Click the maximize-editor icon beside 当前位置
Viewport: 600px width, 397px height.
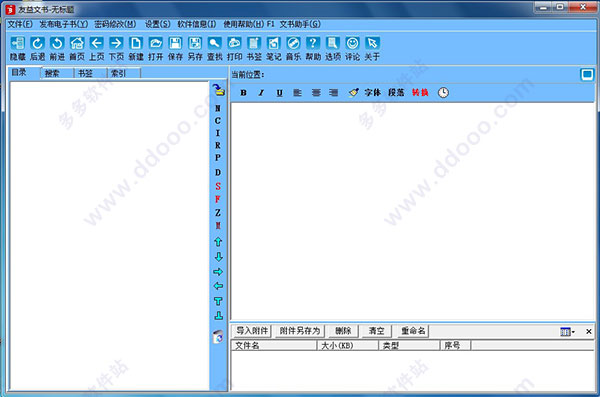[587, 74]
